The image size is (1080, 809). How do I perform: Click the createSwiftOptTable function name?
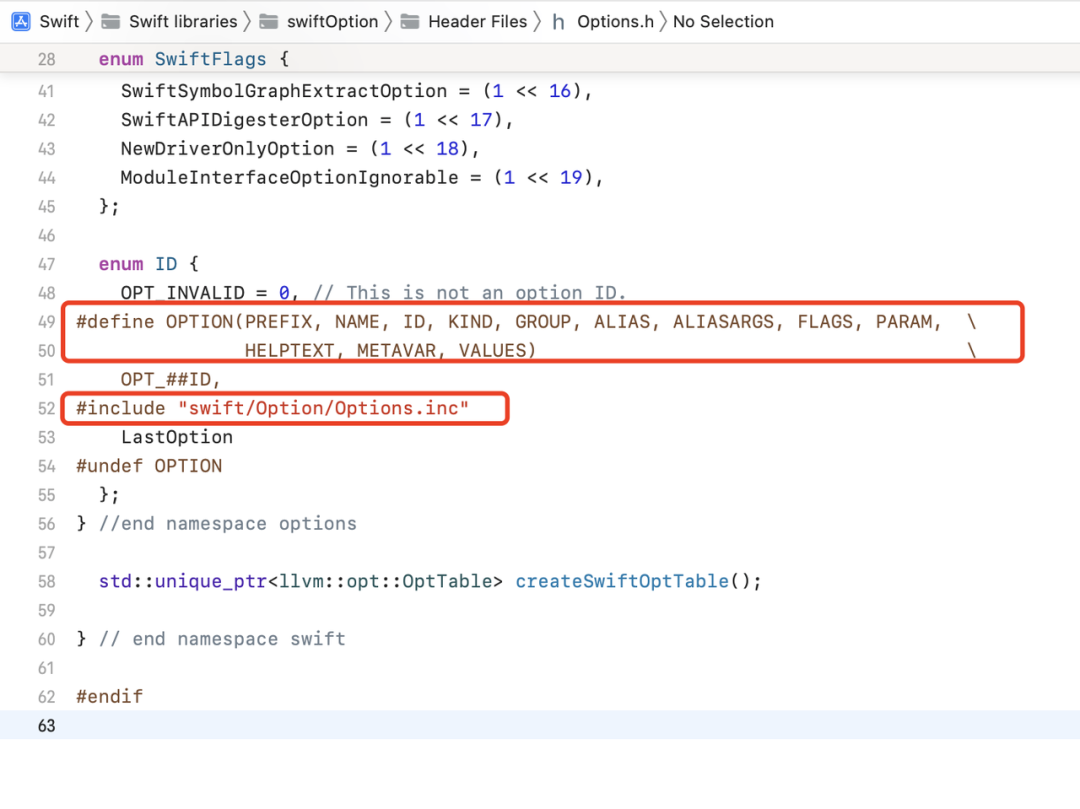[x=621, y=581]
